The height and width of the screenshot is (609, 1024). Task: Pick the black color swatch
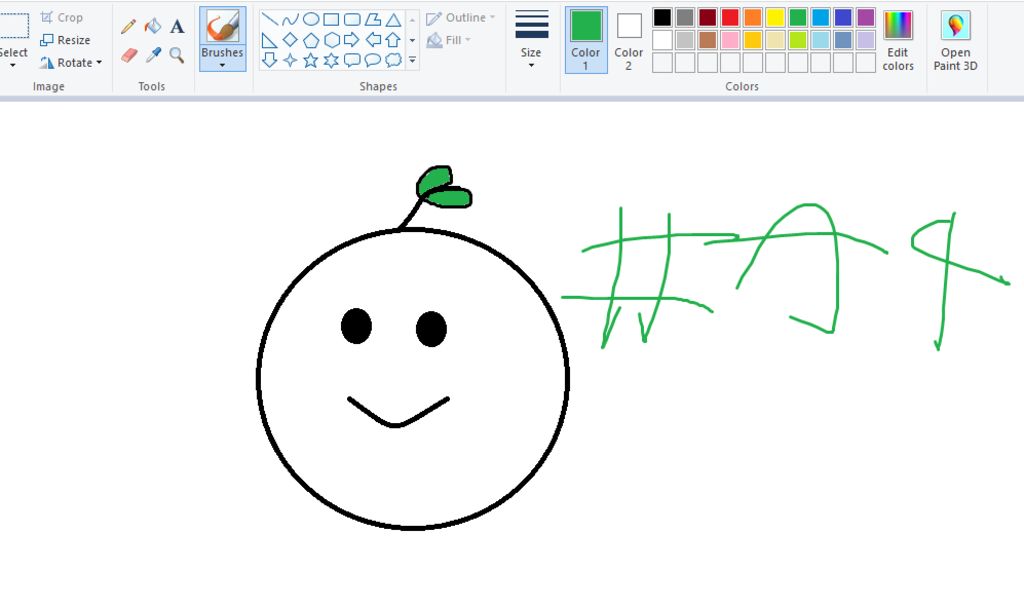click(x=662, y=17)
